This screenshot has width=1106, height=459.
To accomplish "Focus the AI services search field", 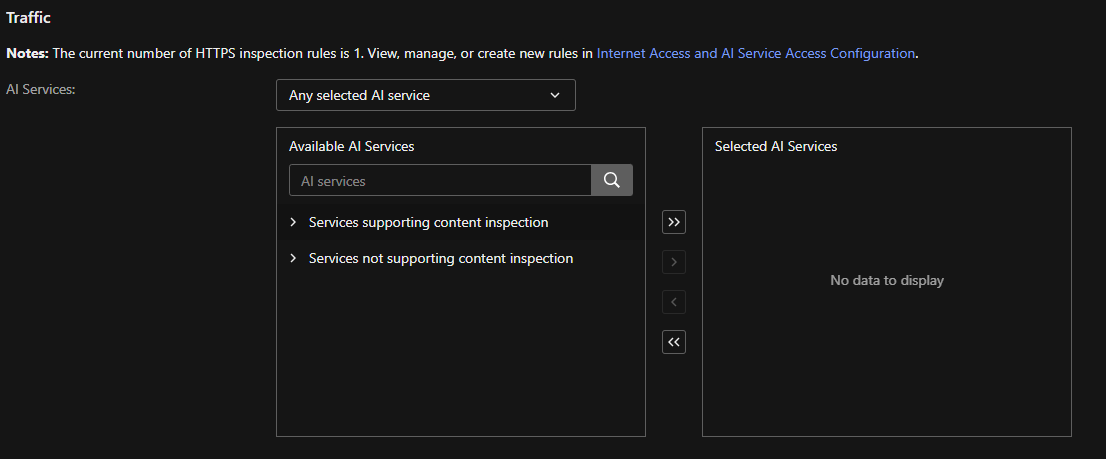I will pos(440,181).
